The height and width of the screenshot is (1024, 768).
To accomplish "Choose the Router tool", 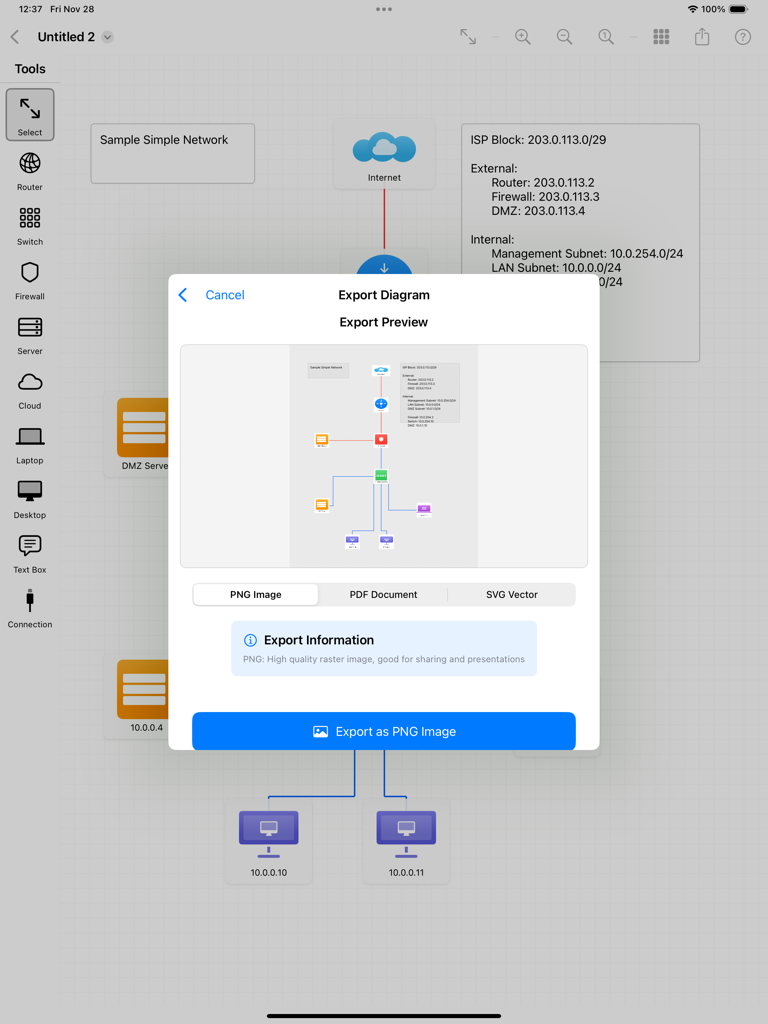I will coord(30,172).
